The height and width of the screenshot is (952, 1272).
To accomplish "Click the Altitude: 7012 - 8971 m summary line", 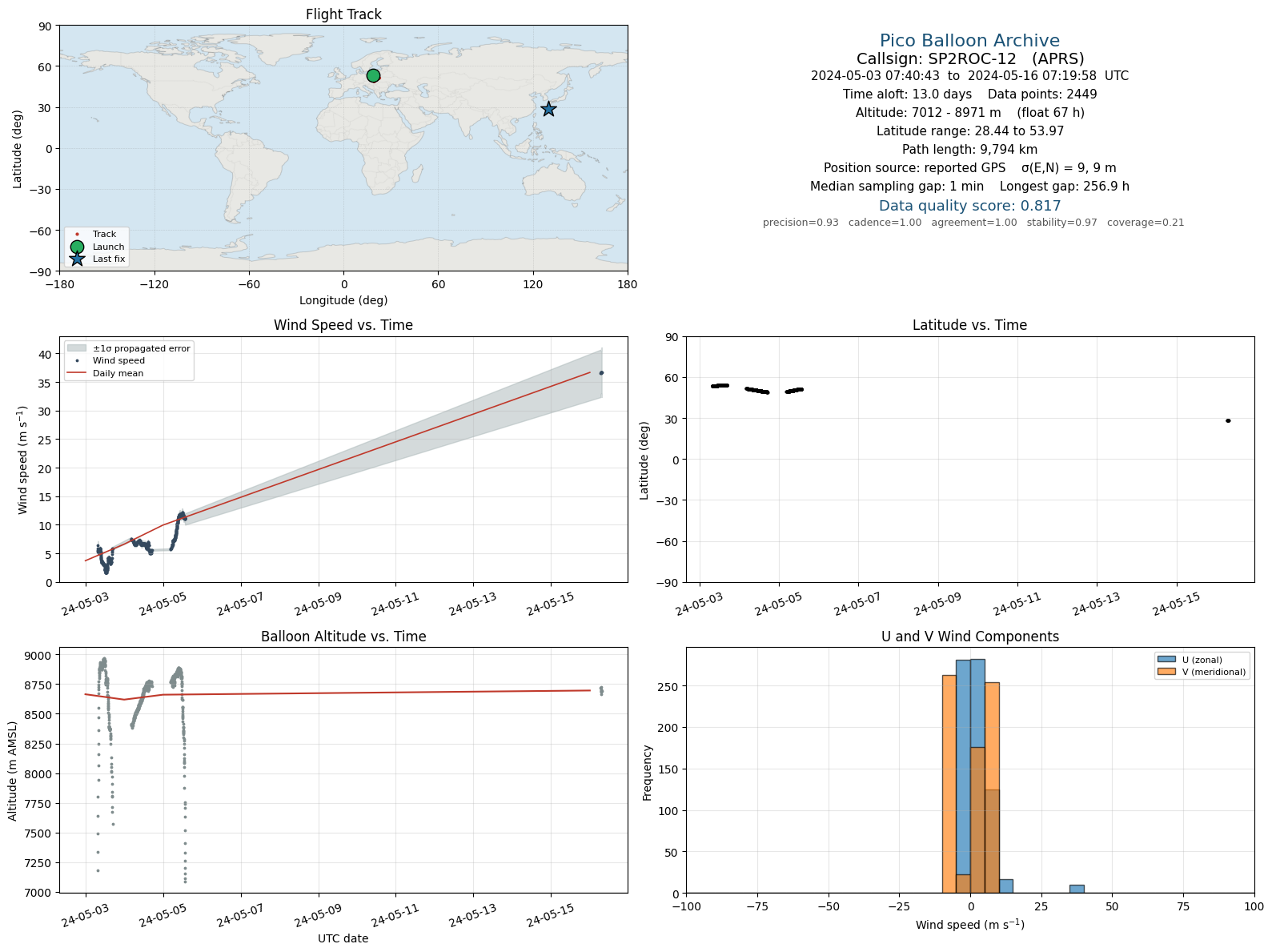I will pos(969,113).
